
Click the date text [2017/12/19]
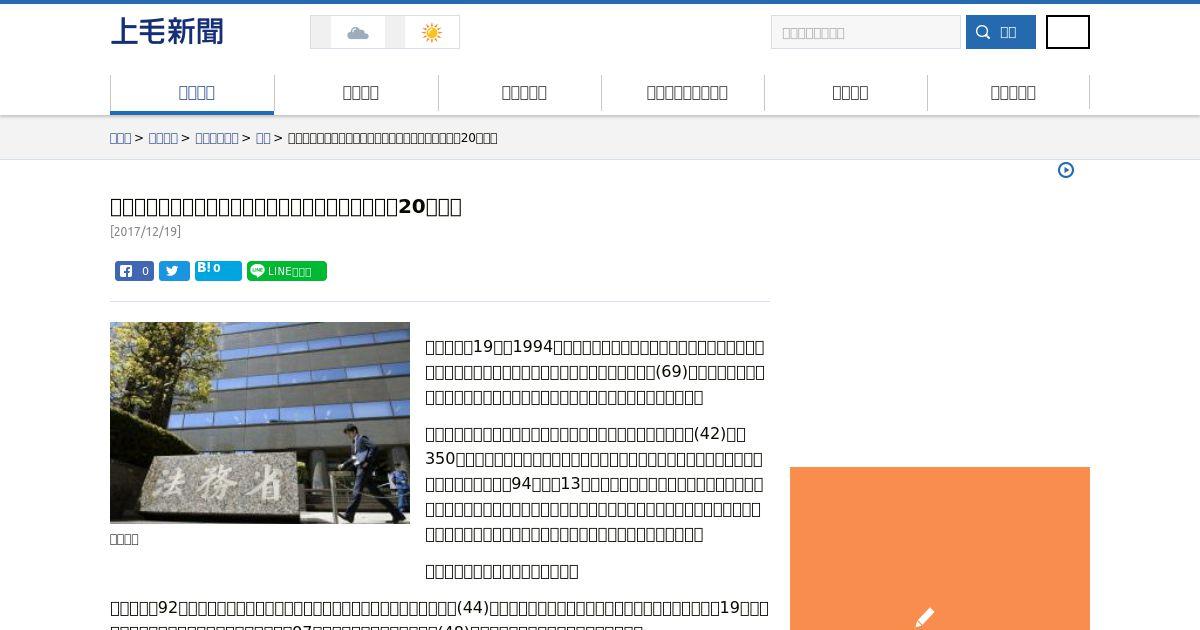coord(145,231)
